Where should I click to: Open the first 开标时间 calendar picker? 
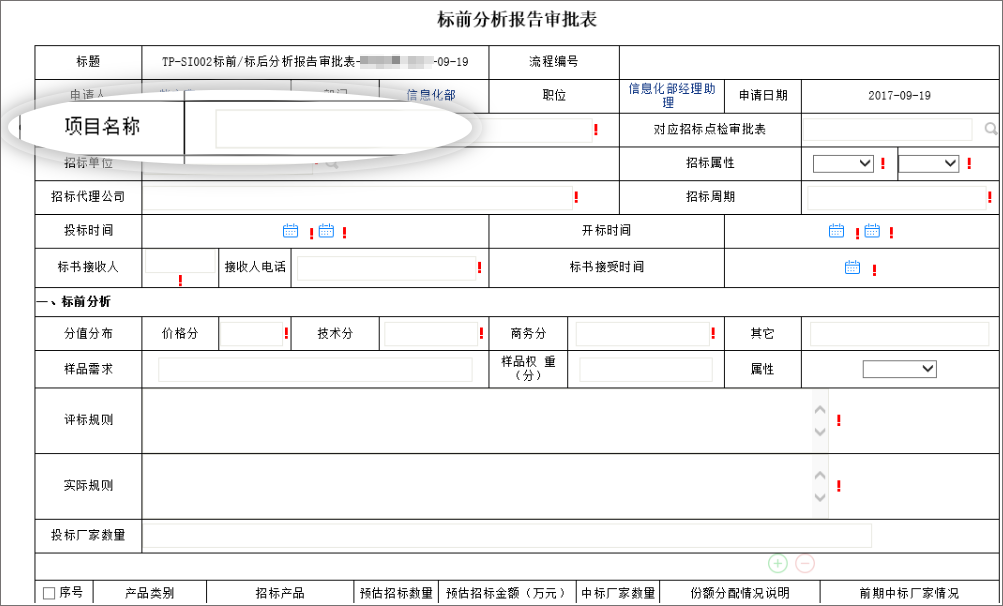coord(836,230)
